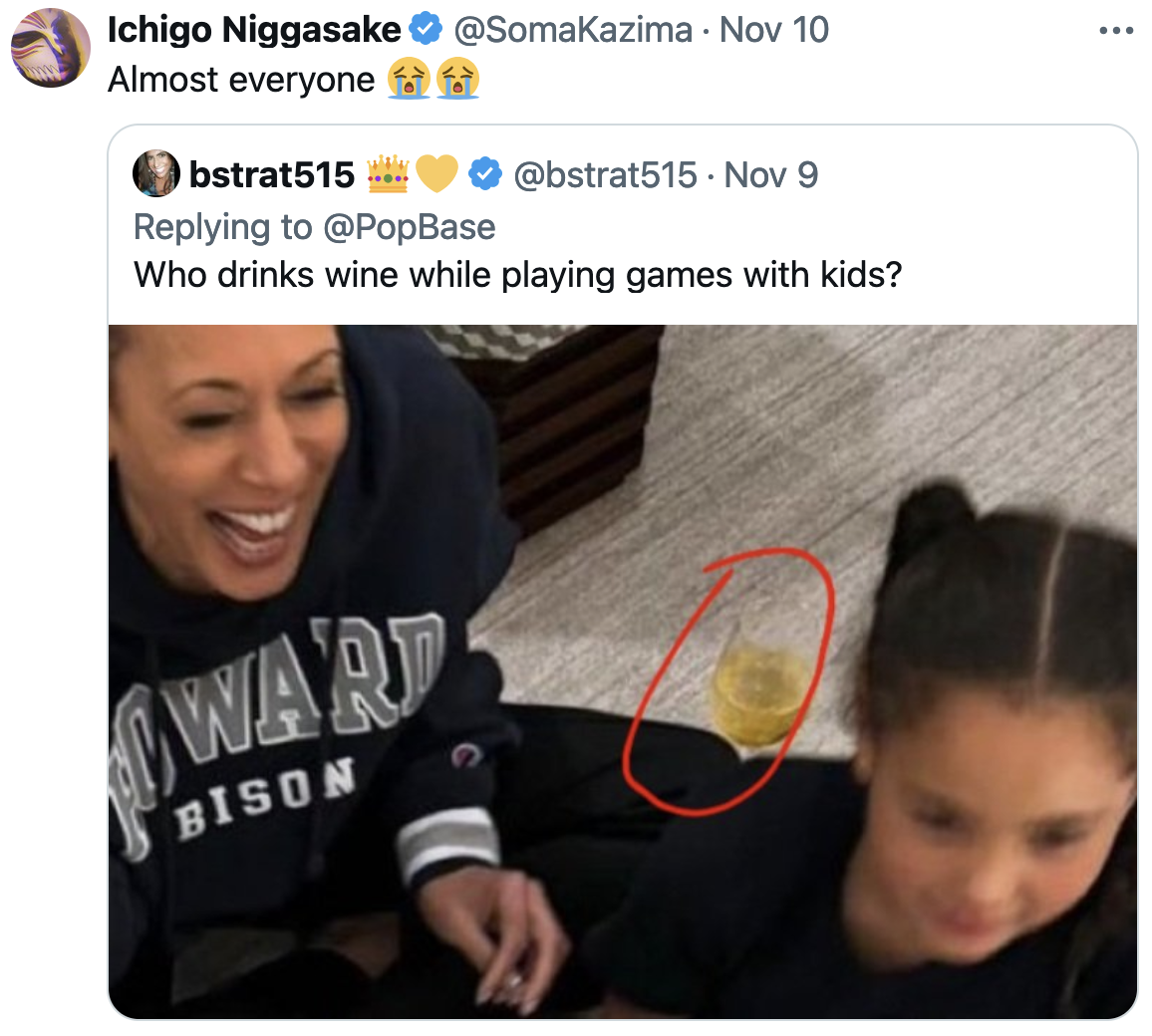The height and width of the screenshot is (1036, 1152).
Task: Click the @bstrat515 handle
Action: click(x=605, y=175)
